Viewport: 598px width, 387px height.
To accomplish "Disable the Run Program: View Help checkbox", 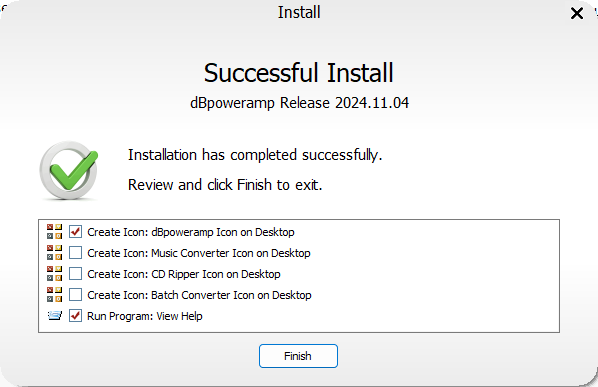I will tap(76, 316).
